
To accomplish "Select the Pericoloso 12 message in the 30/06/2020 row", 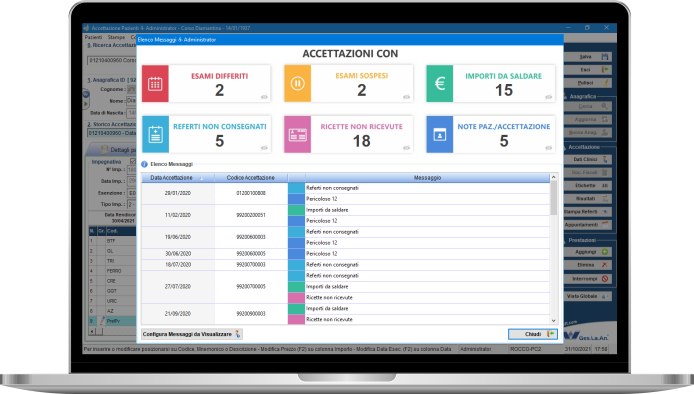I will tap(427, 254).
